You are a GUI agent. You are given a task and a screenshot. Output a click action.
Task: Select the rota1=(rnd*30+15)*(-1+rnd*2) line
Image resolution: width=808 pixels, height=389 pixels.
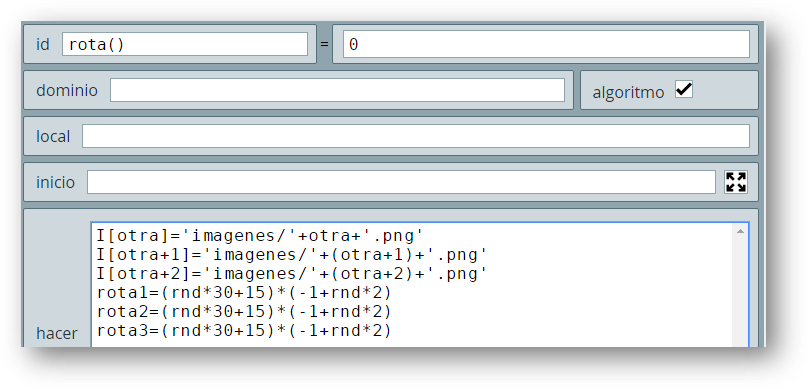tap(244, 293)
